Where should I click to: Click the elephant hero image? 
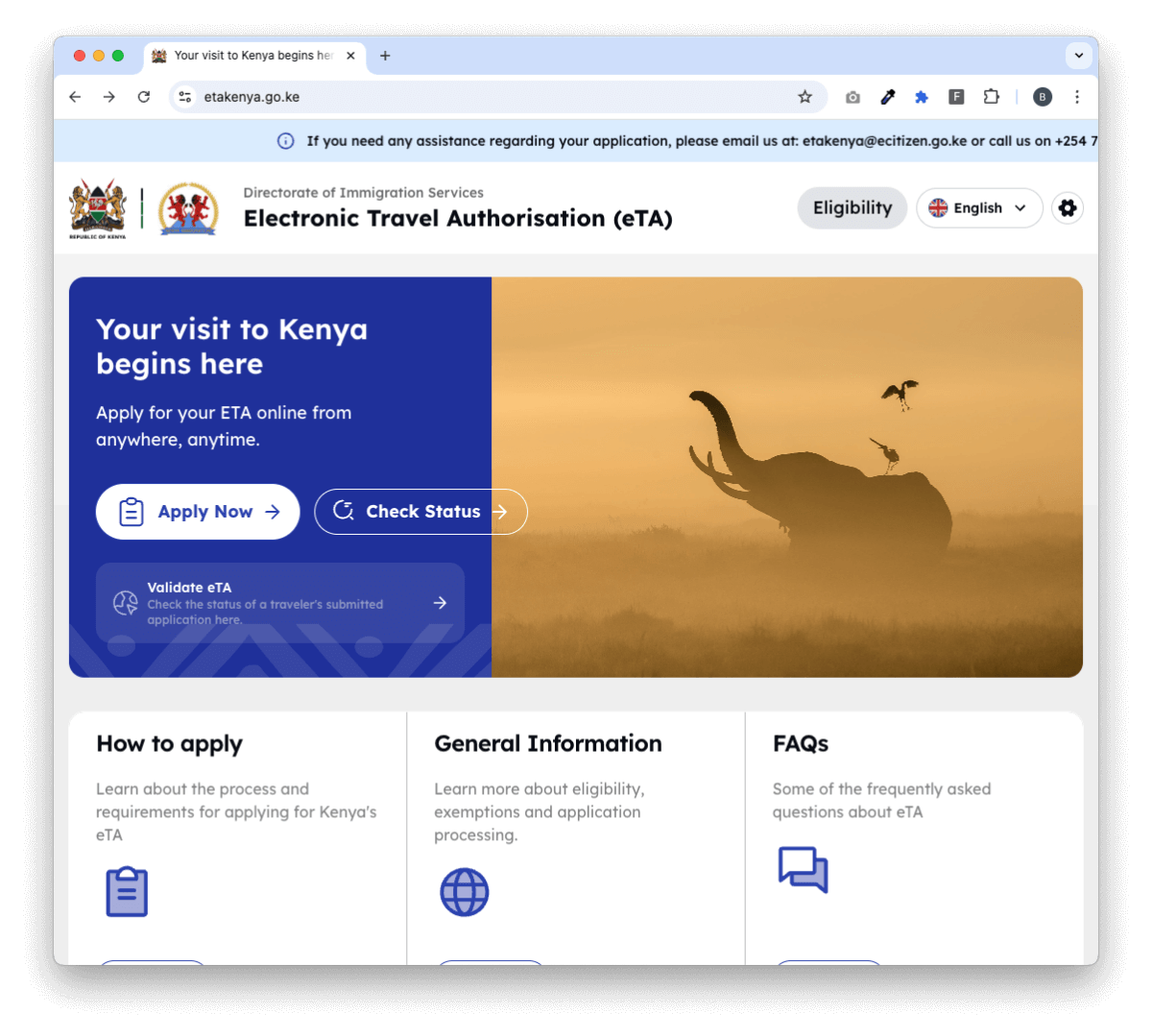787,477
